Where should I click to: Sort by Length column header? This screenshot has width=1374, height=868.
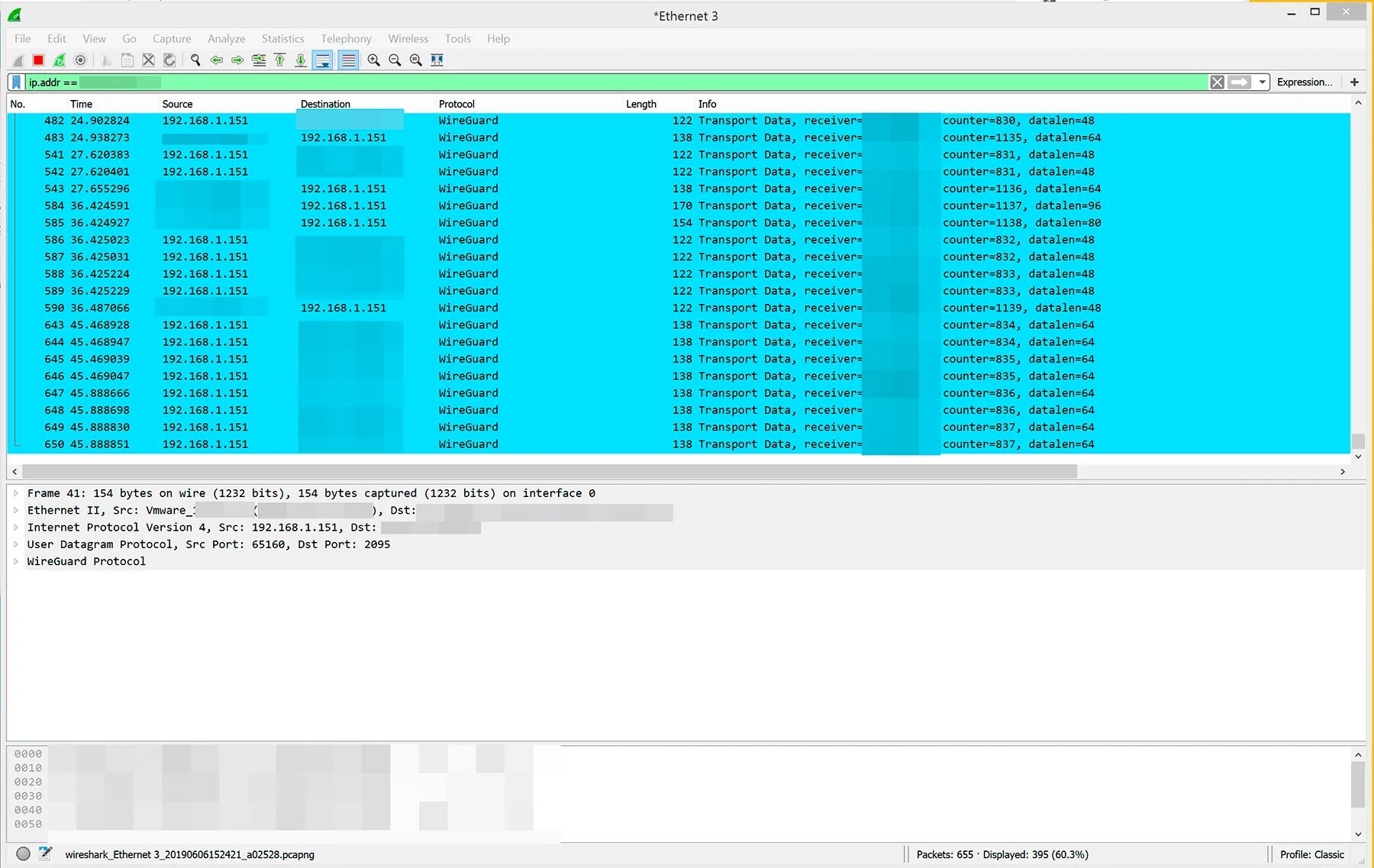pos(658,105)
